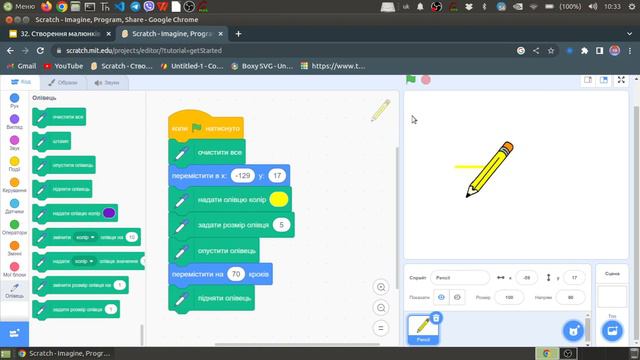Screen dimensions: 640x360
Task: Open a new browser tab
Action: coord(238,34)
